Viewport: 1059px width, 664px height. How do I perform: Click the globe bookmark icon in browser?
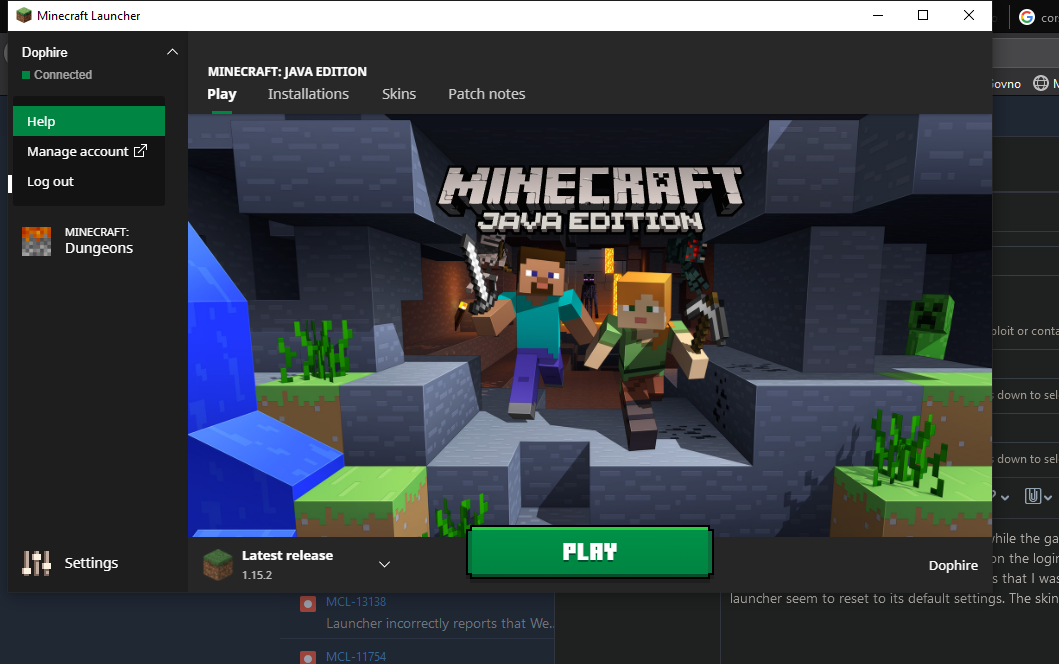coord(1041,83)
